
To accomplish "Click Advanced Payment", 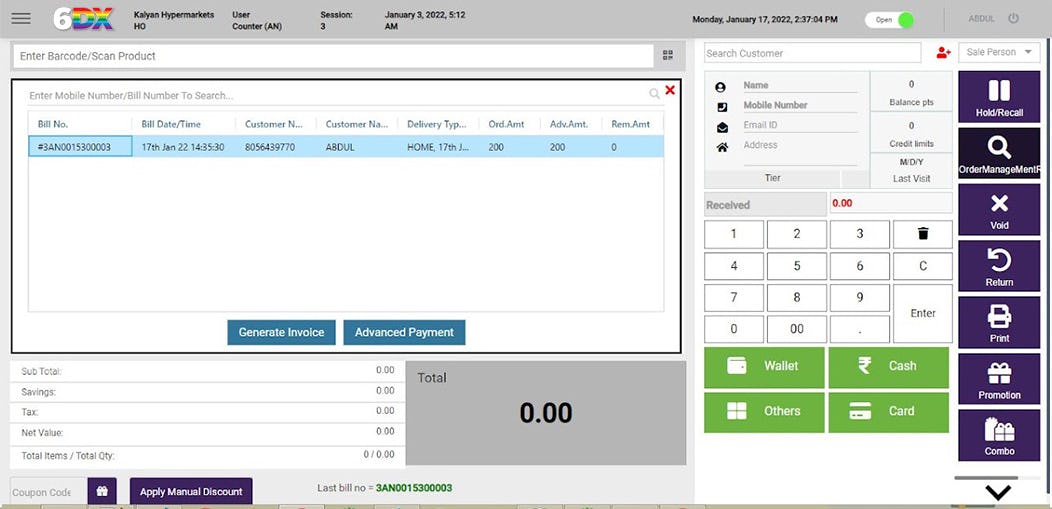I will 404,333.
